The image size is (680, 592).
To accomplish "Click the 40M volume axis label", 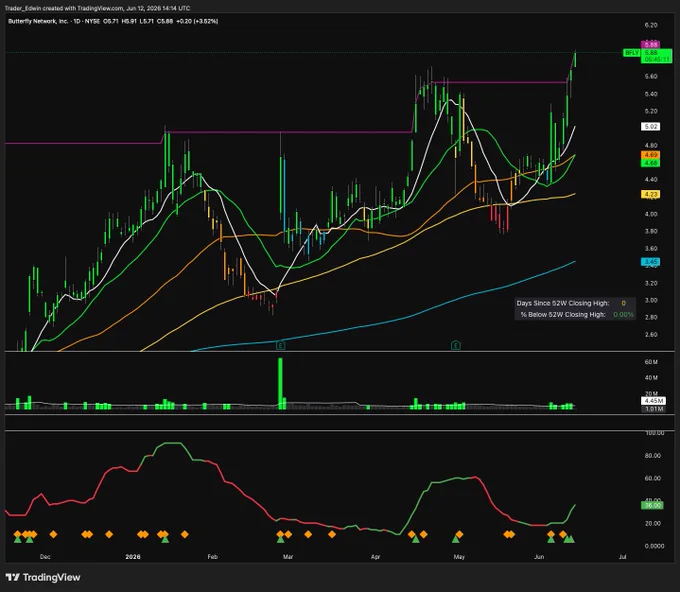I will [651, 378].
